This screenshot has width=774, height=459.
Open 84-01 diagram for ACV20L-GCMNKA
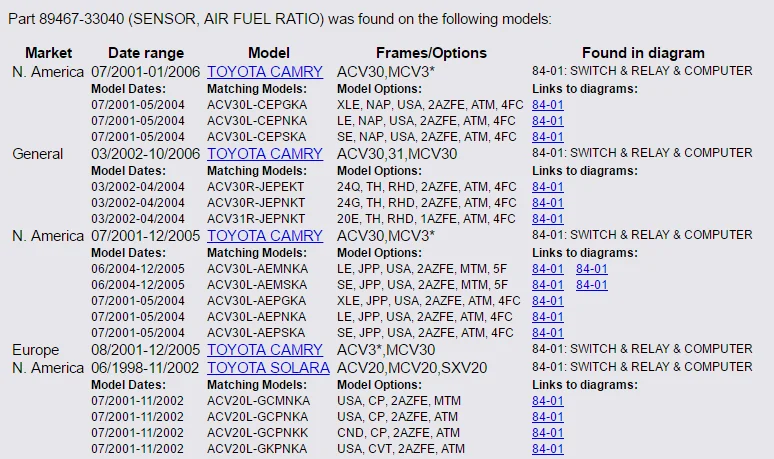point(547,401)
